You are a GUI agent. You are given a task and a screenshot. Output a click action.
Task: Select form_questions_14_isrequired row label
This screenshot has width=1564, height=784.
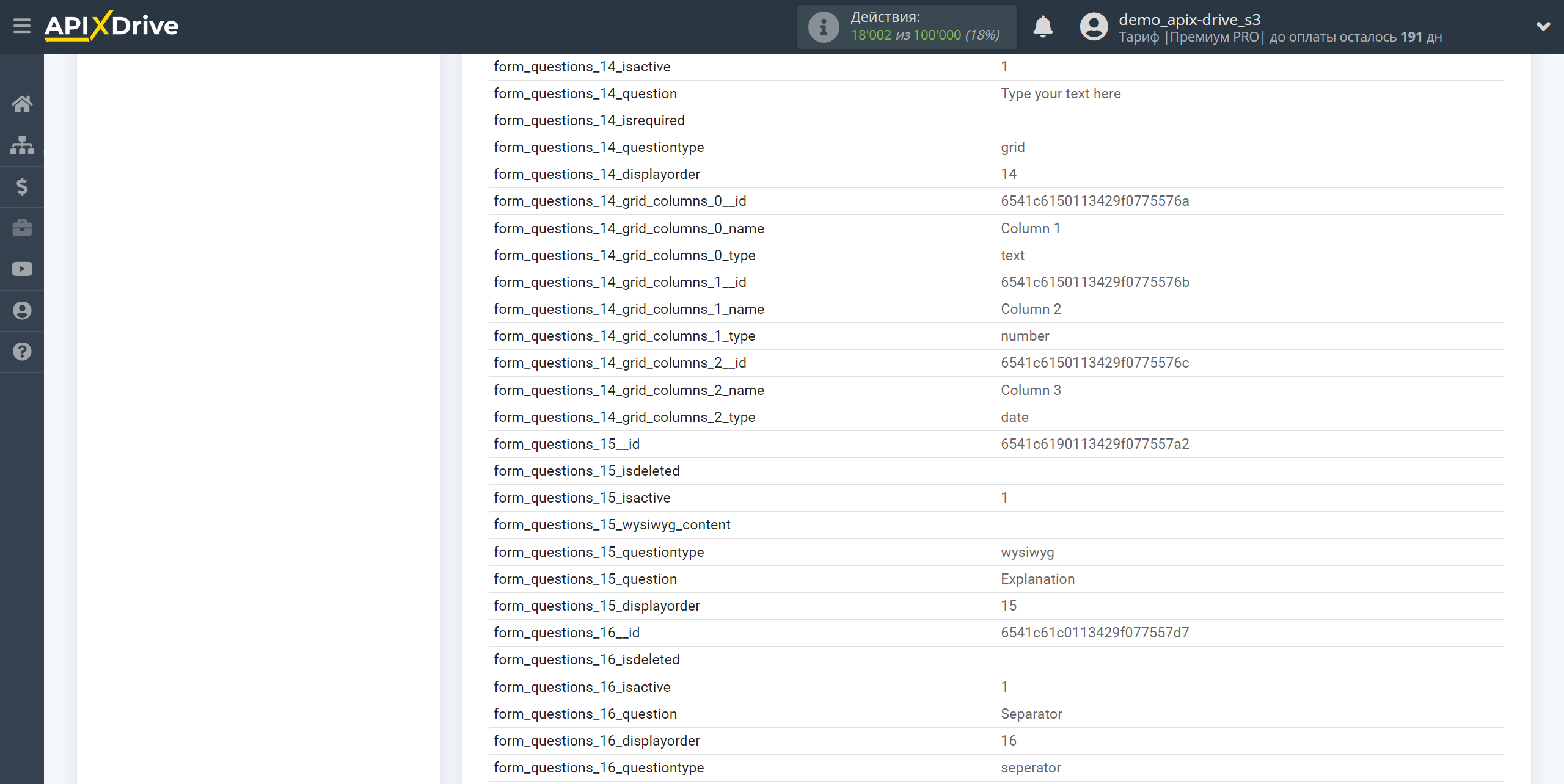[x=589, y=120]
